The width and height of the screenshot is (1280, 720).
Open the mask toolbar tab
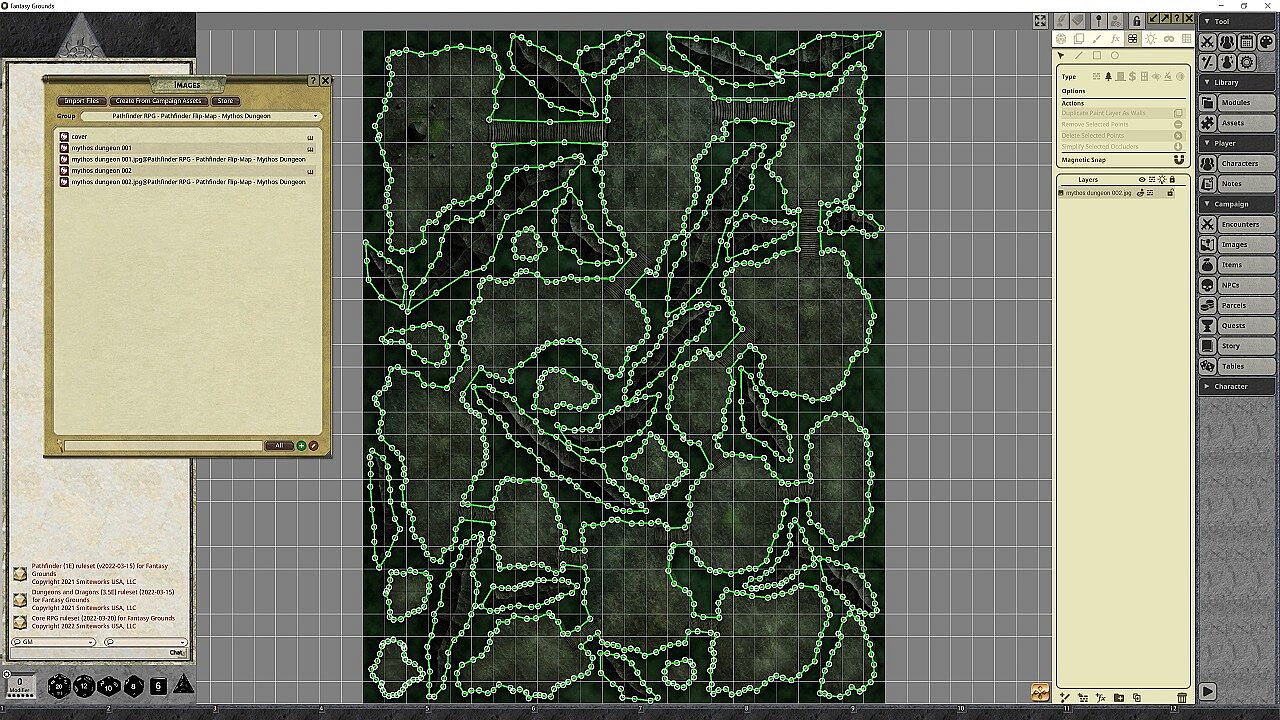[1169, 39]
